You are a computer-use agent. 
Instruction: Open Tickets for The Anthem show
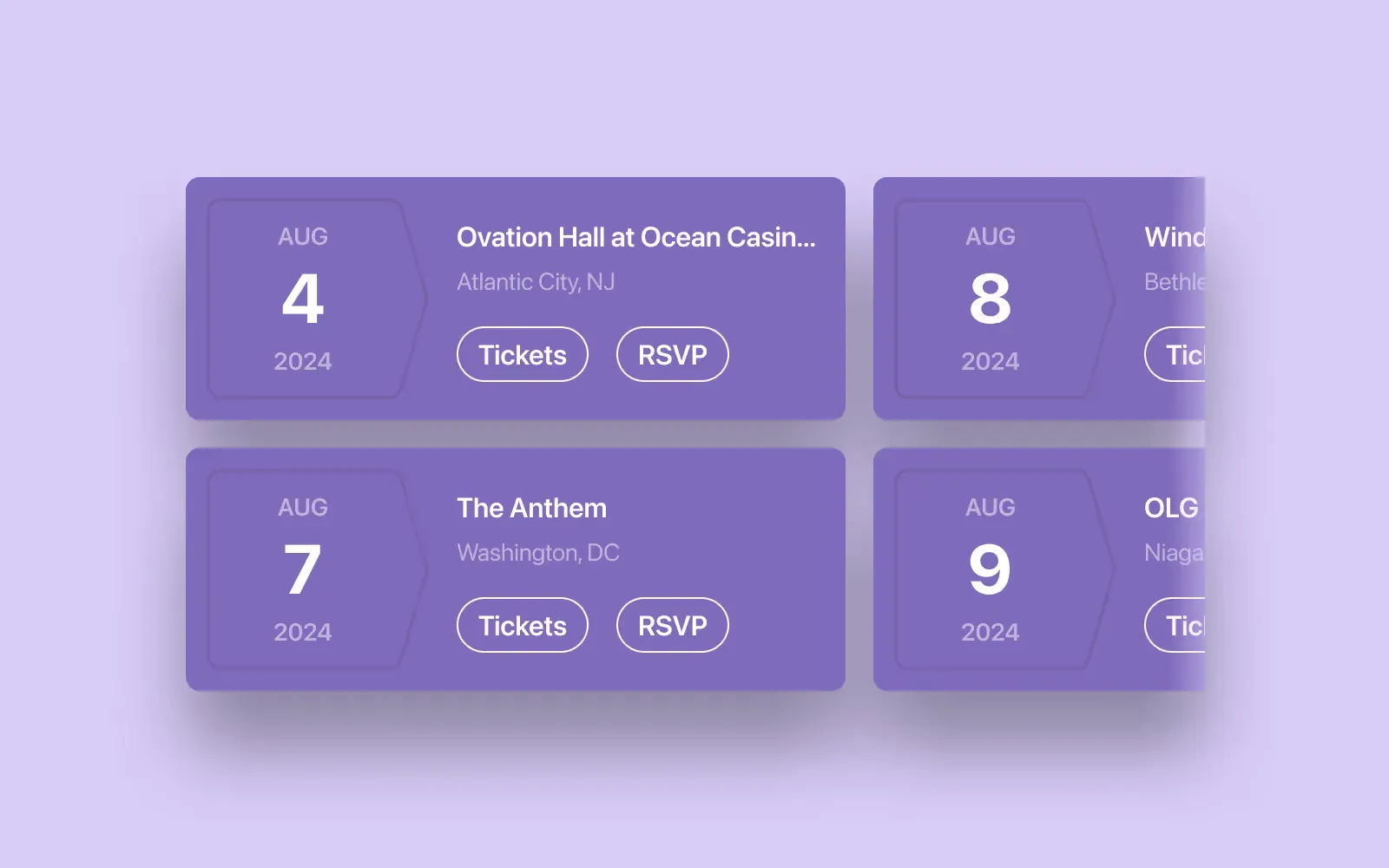pos(523,625)
